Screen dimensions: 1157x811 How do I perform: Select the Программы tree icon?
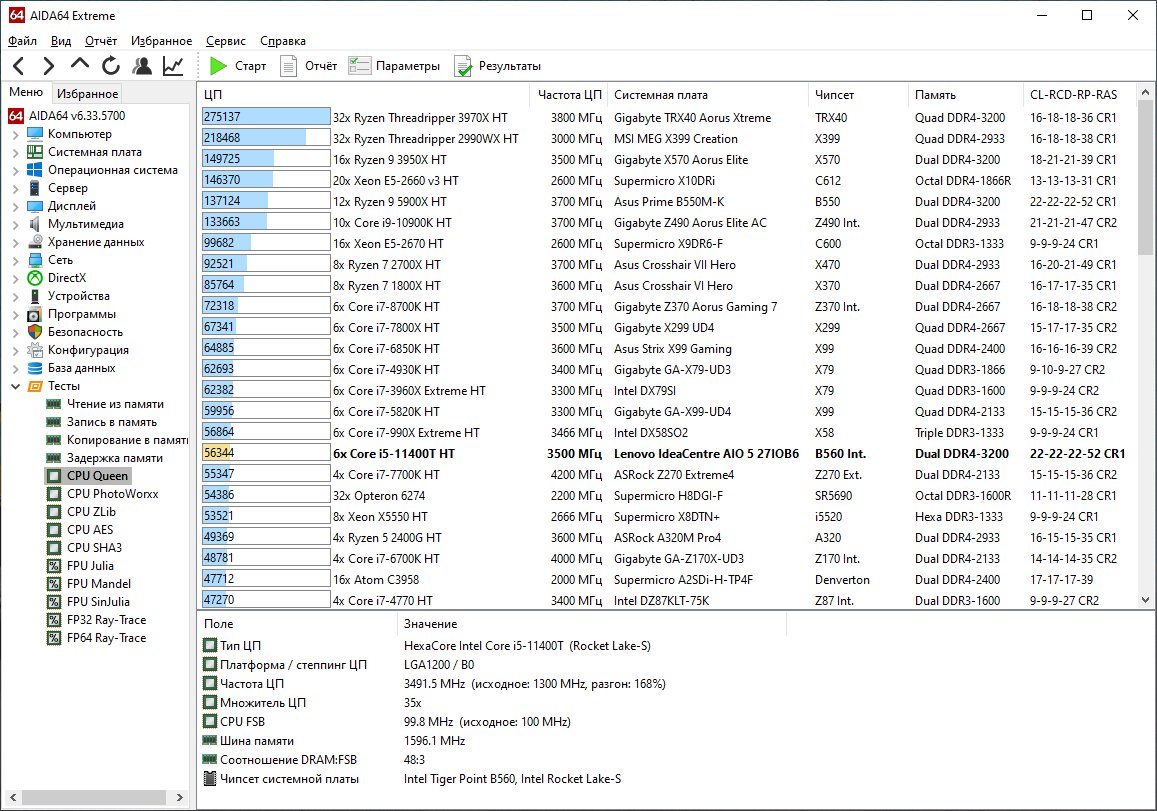[35, 314]
